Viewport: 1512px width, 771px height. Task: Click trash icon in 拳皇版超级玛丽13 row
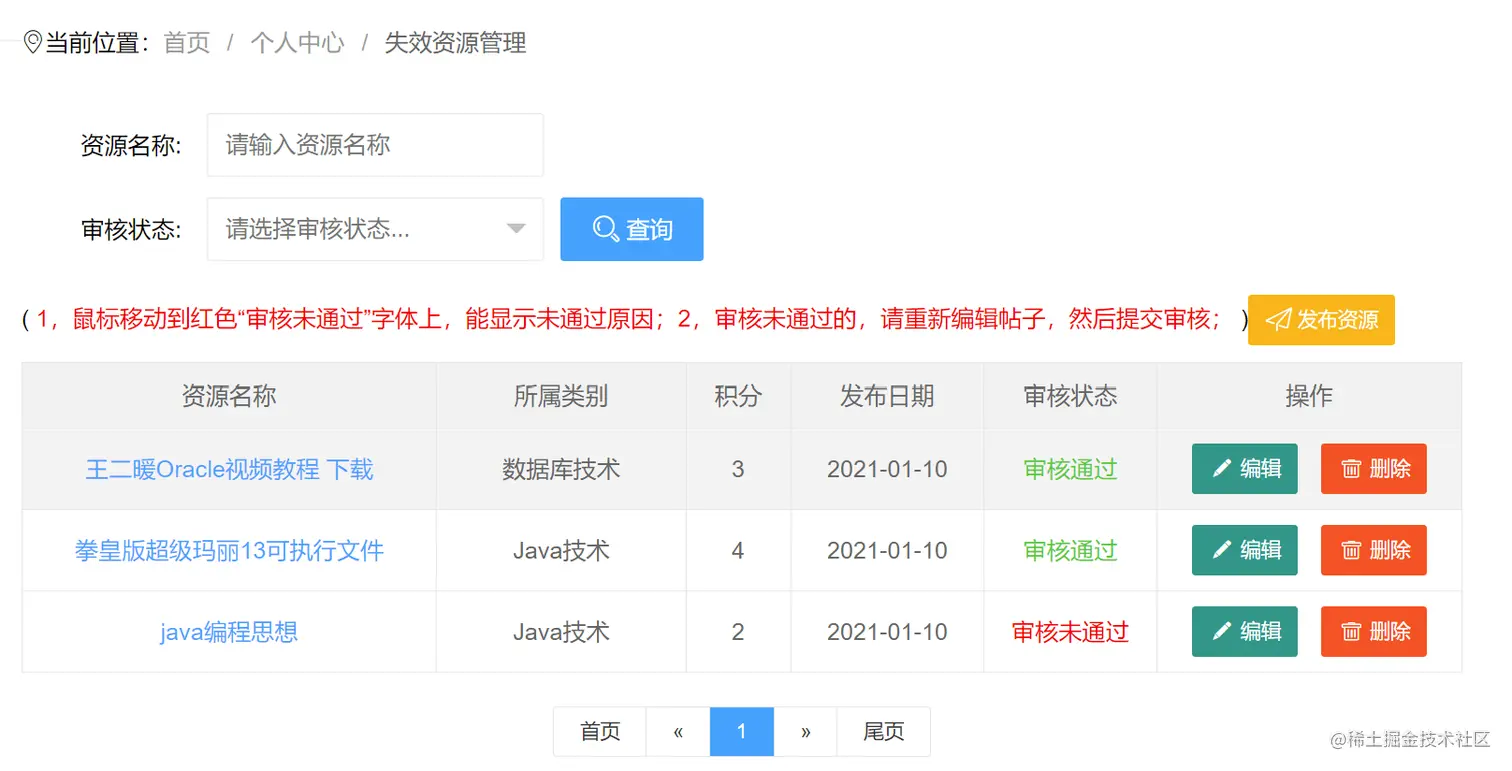tap(1351, 550)
